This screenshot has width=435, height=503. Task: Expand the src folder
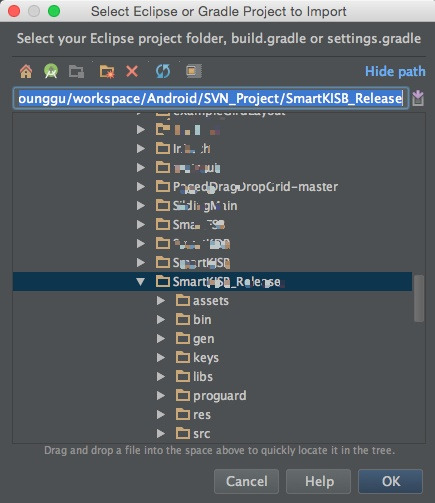161,434
